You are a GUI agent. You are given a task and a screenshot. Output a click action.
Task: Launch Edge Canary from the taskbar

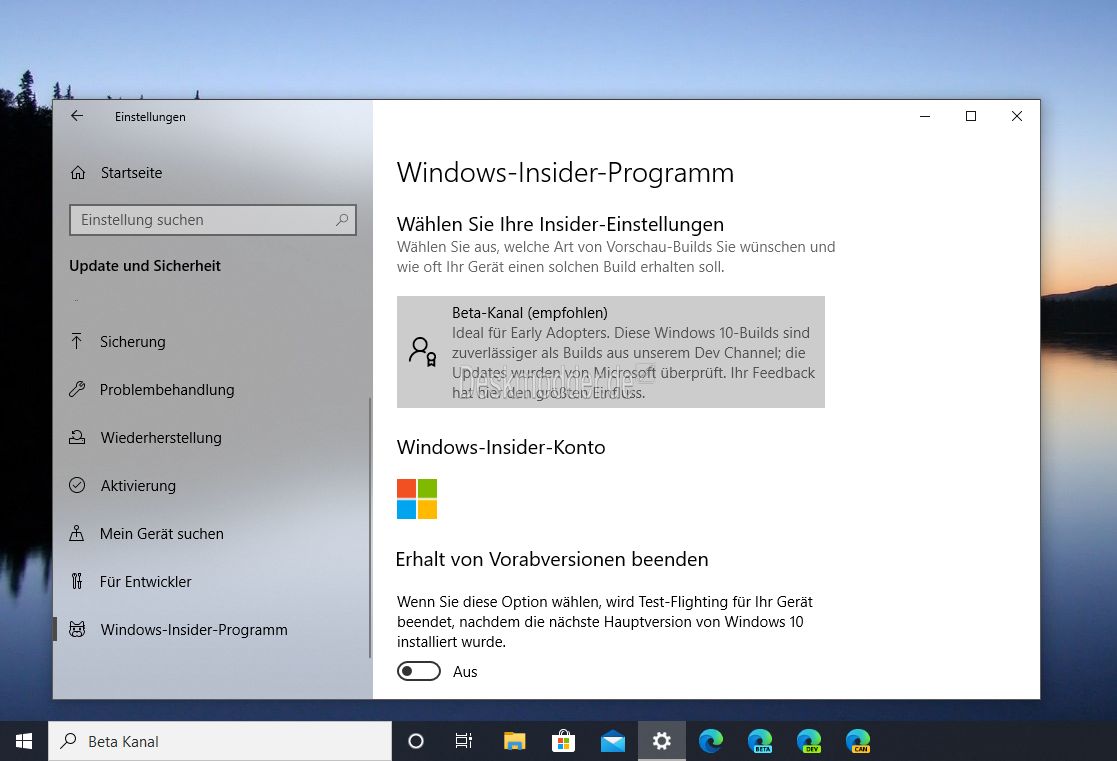[x=858, y=741]
